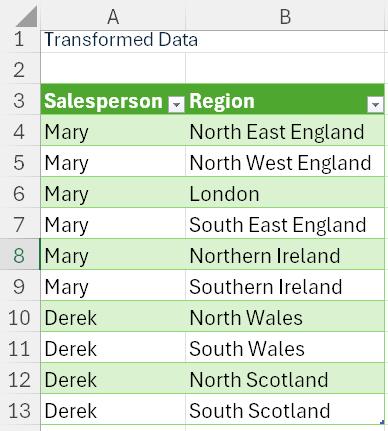Select the North Wales cell

tap(285, 317)
